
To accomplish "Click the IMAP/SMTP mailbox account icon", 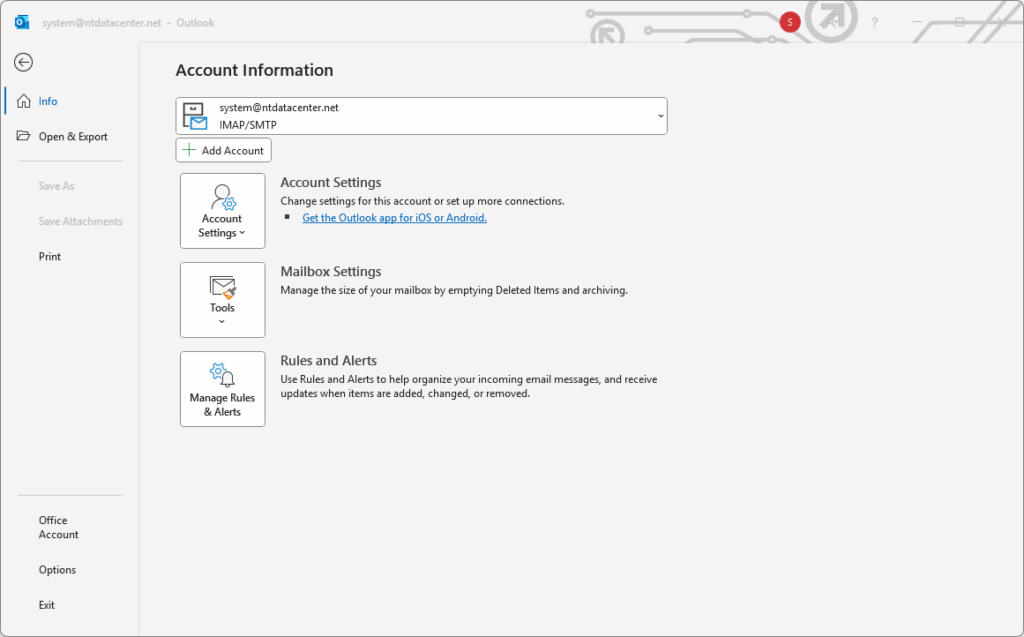I will [194, 116].
